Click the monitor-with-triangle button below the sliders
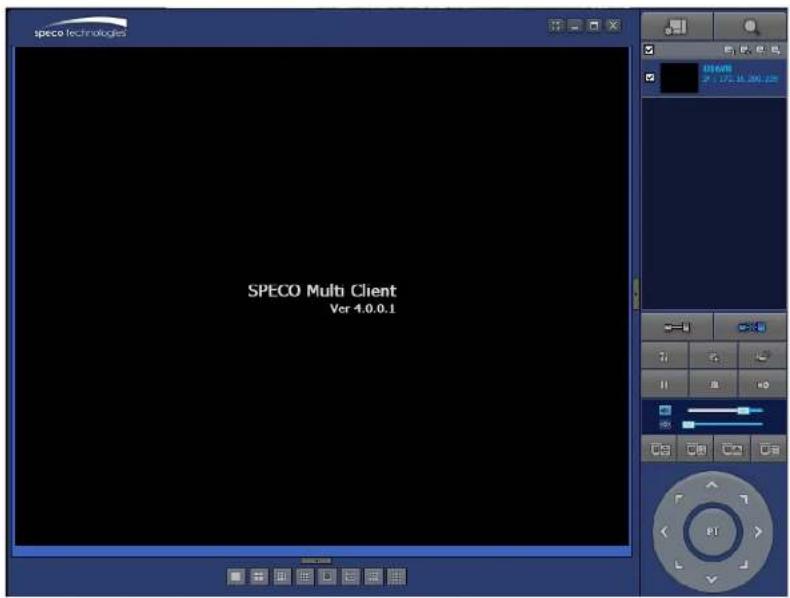This screenshot has width=790, height=598. pyautogui.click(x=732, y=449)
